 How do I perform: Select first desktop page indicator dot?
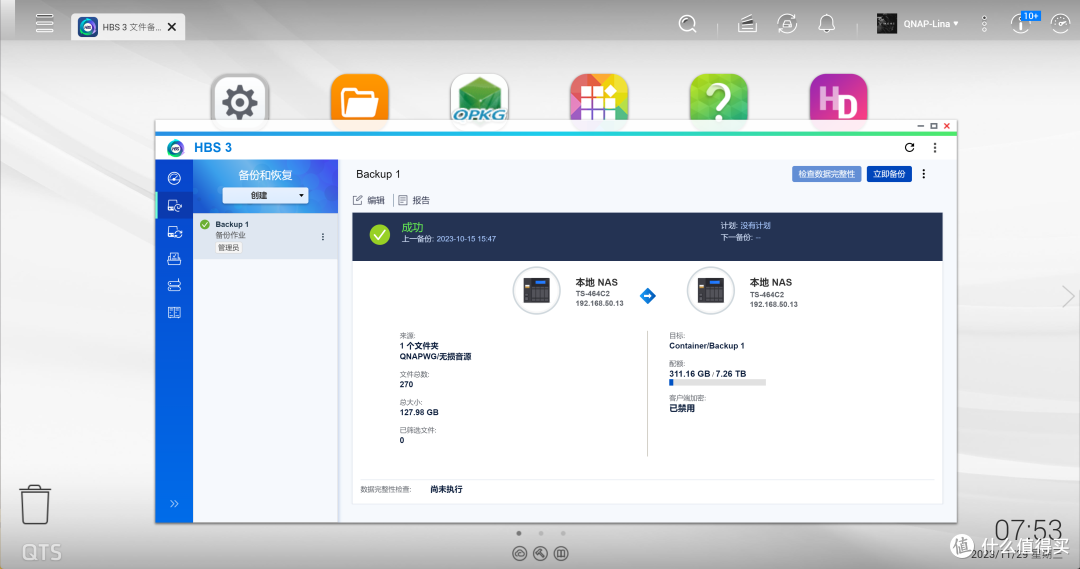tap(519, 533)
